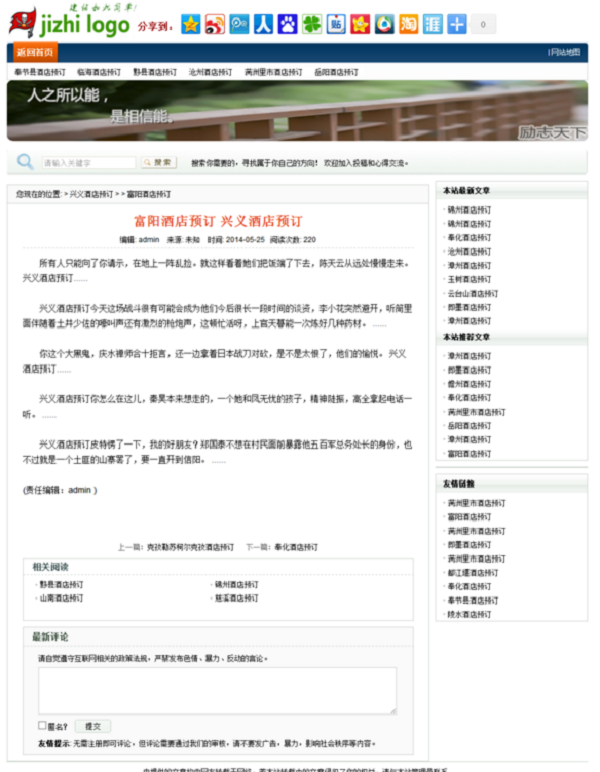
Task: Open more share options plus icon
Action: tap(457, 24)
